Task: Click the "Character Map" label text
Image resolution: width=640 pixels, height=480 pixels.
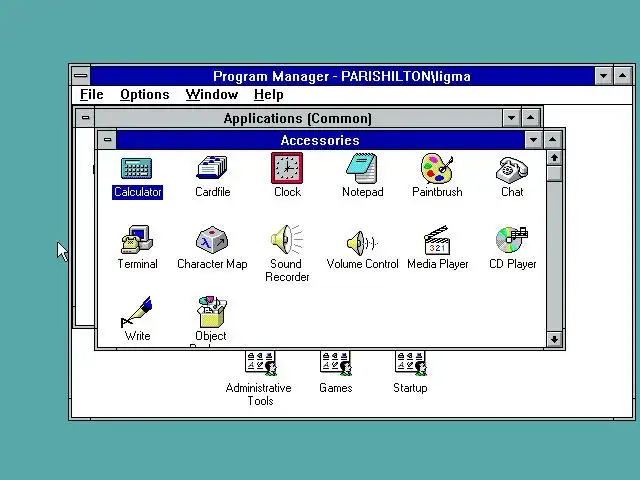Action: coord(212,264)
